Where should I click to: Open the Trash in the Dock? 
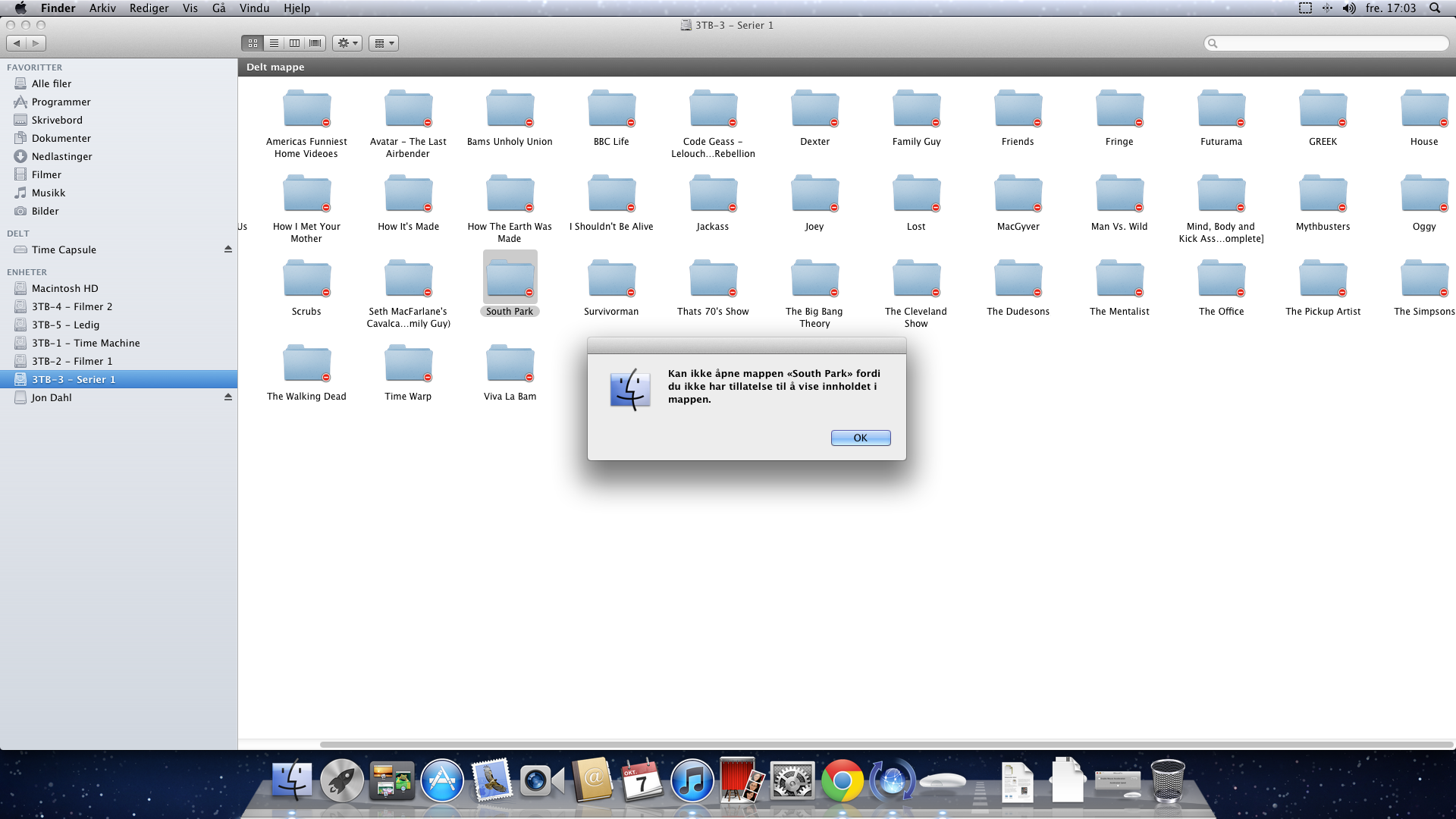tap(1167, 780)
